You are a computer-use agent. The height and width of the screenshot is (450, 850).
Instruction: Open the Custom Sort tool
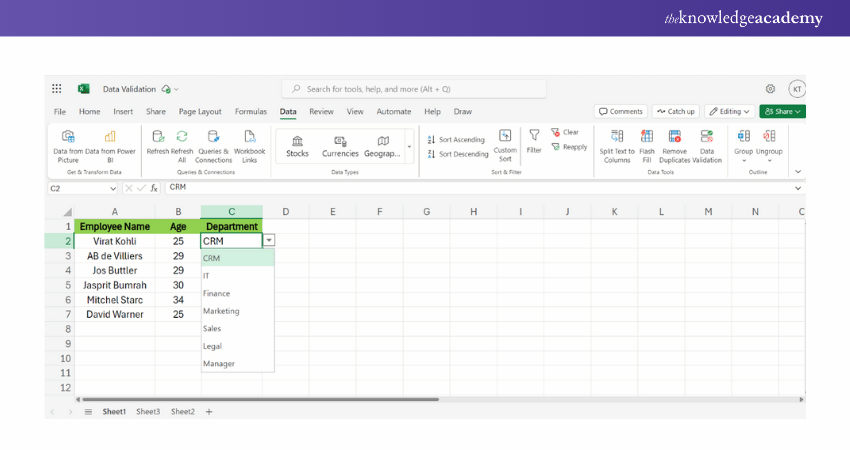coord(505,136)
